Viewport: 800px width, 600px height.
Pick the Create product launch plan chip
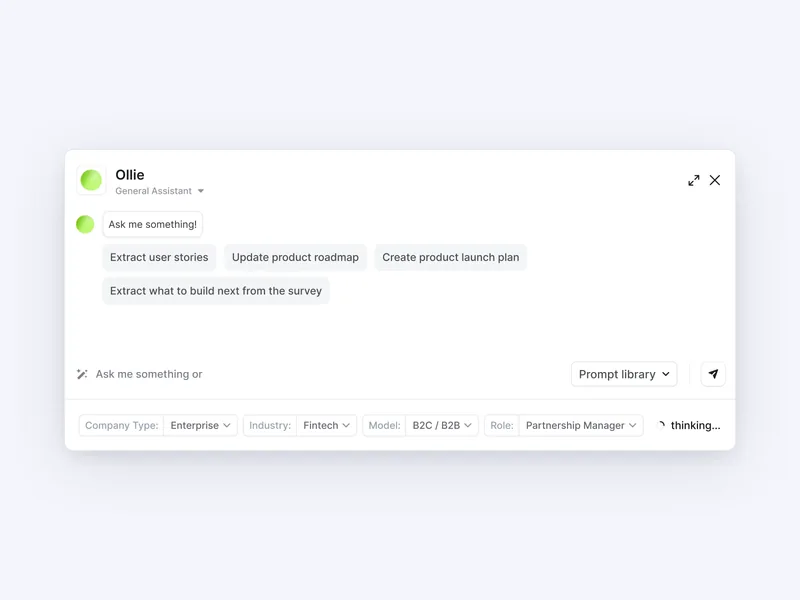451,257
